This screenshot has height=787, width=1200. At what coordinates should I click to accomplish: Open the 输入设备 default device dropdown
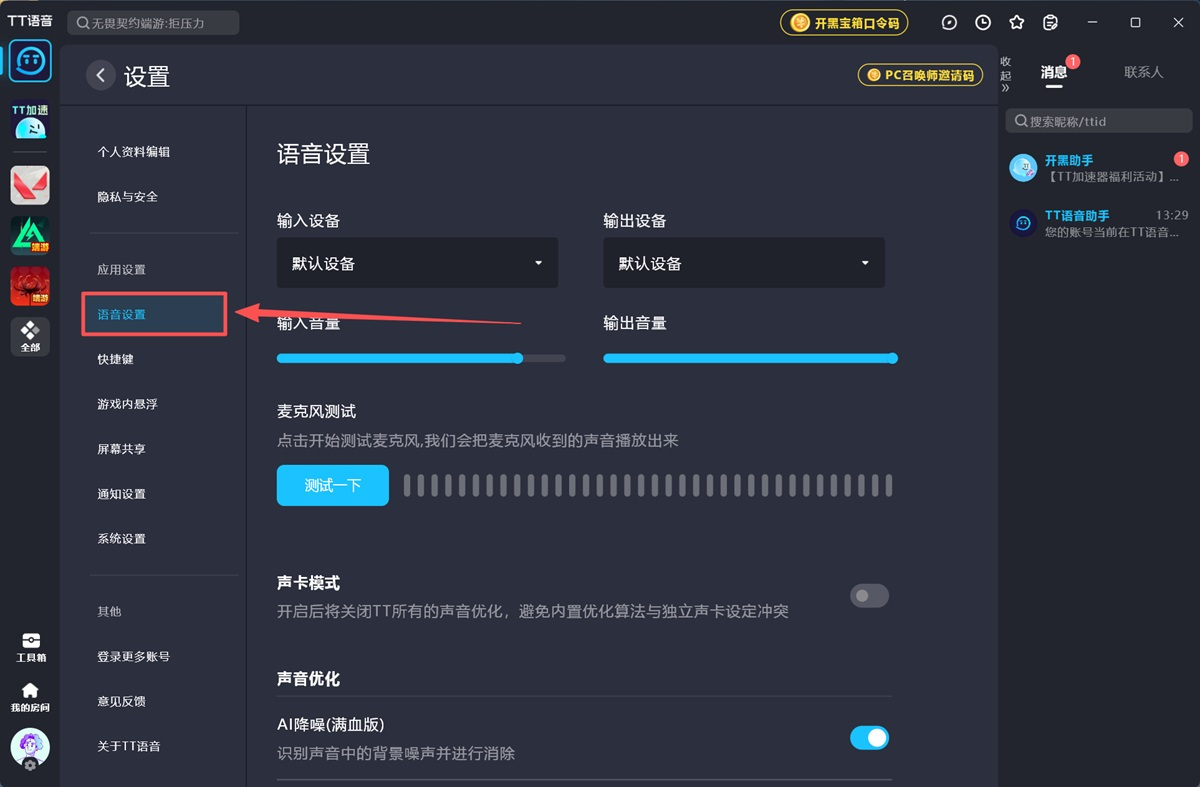click(x=417, y=262)
